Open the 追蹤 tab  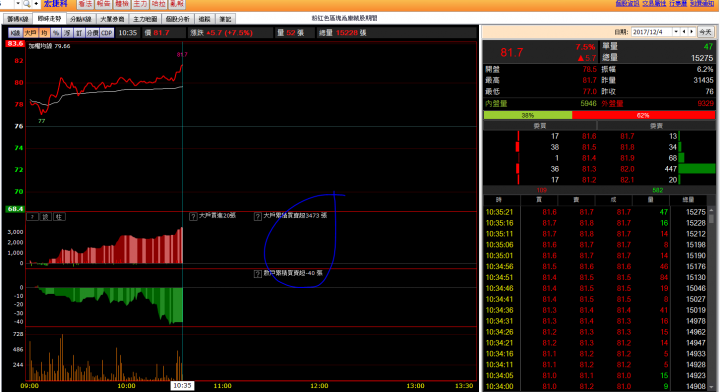(x=205, y=19)
